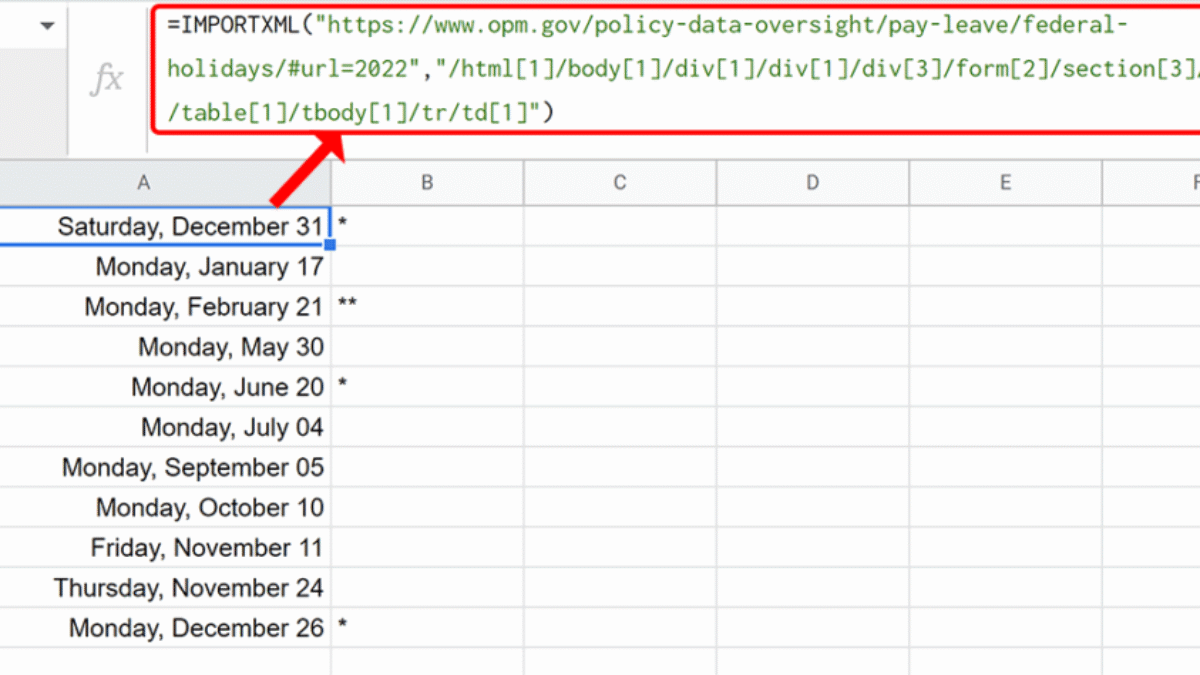1200x675 pixels.
Task: Select the Monday, June 20 cell
Action: (x=227, y=387)
